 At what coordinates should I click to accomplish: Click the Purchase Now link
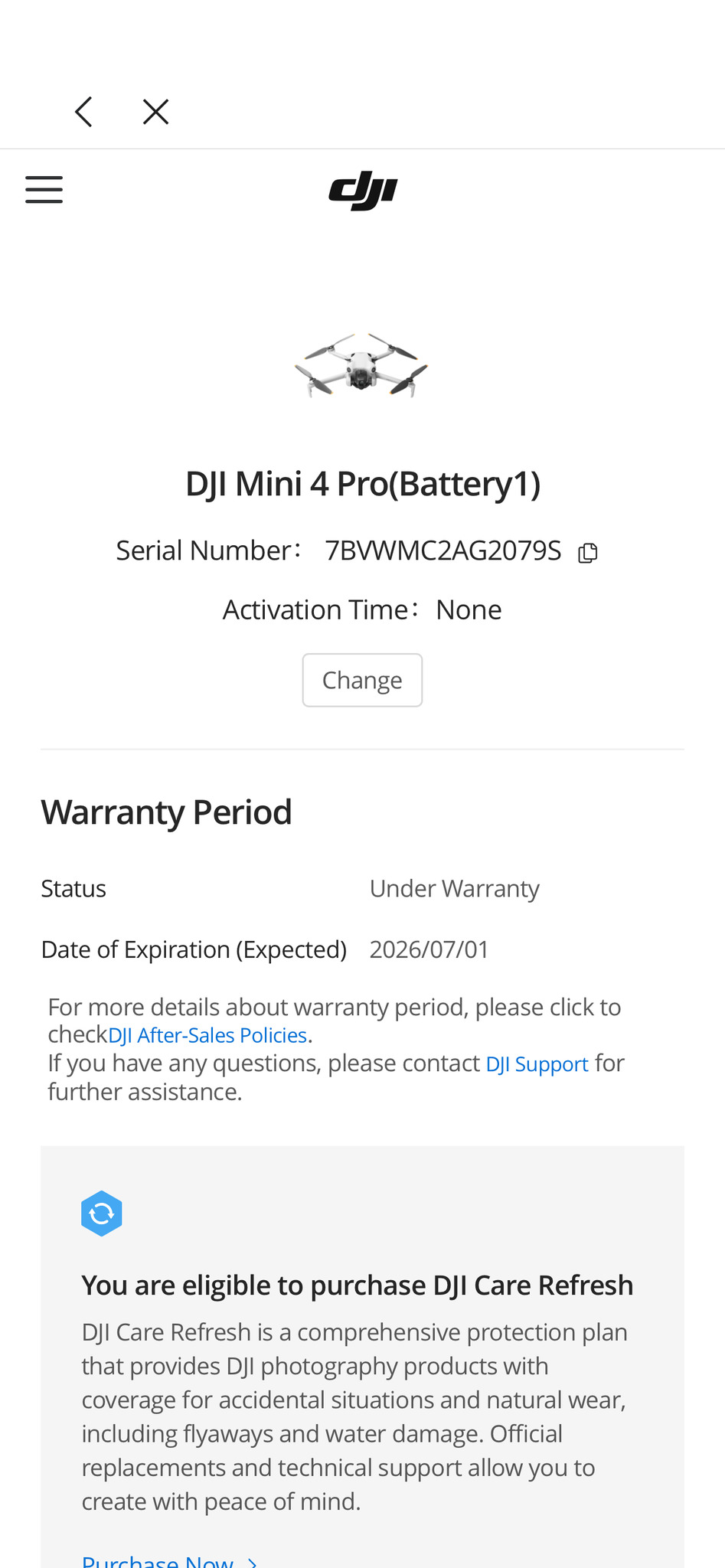pyautogui.click(x=158, y=1560)
